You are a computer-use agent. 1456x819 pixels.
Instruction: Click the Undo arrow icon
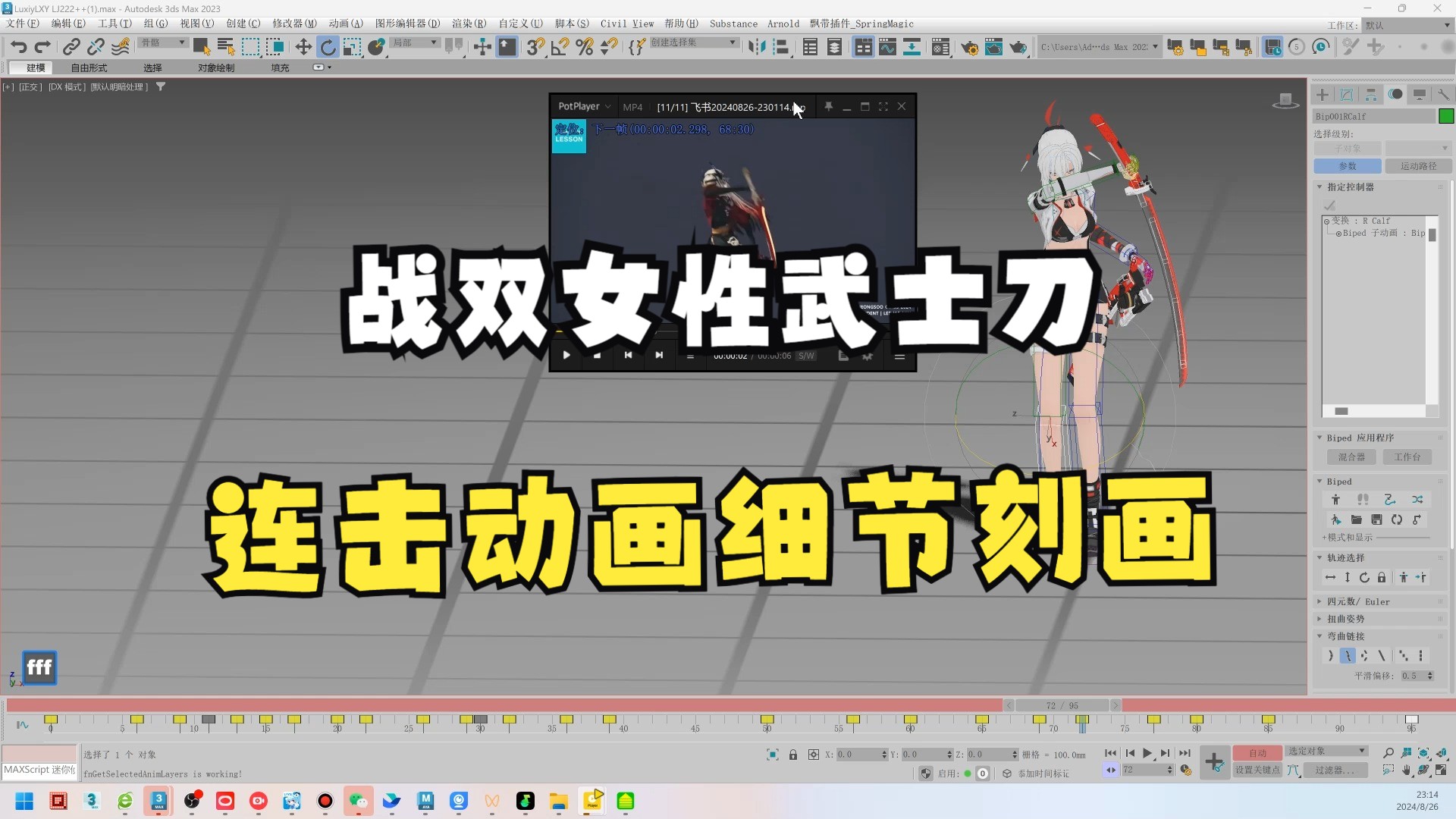(18, 47)
